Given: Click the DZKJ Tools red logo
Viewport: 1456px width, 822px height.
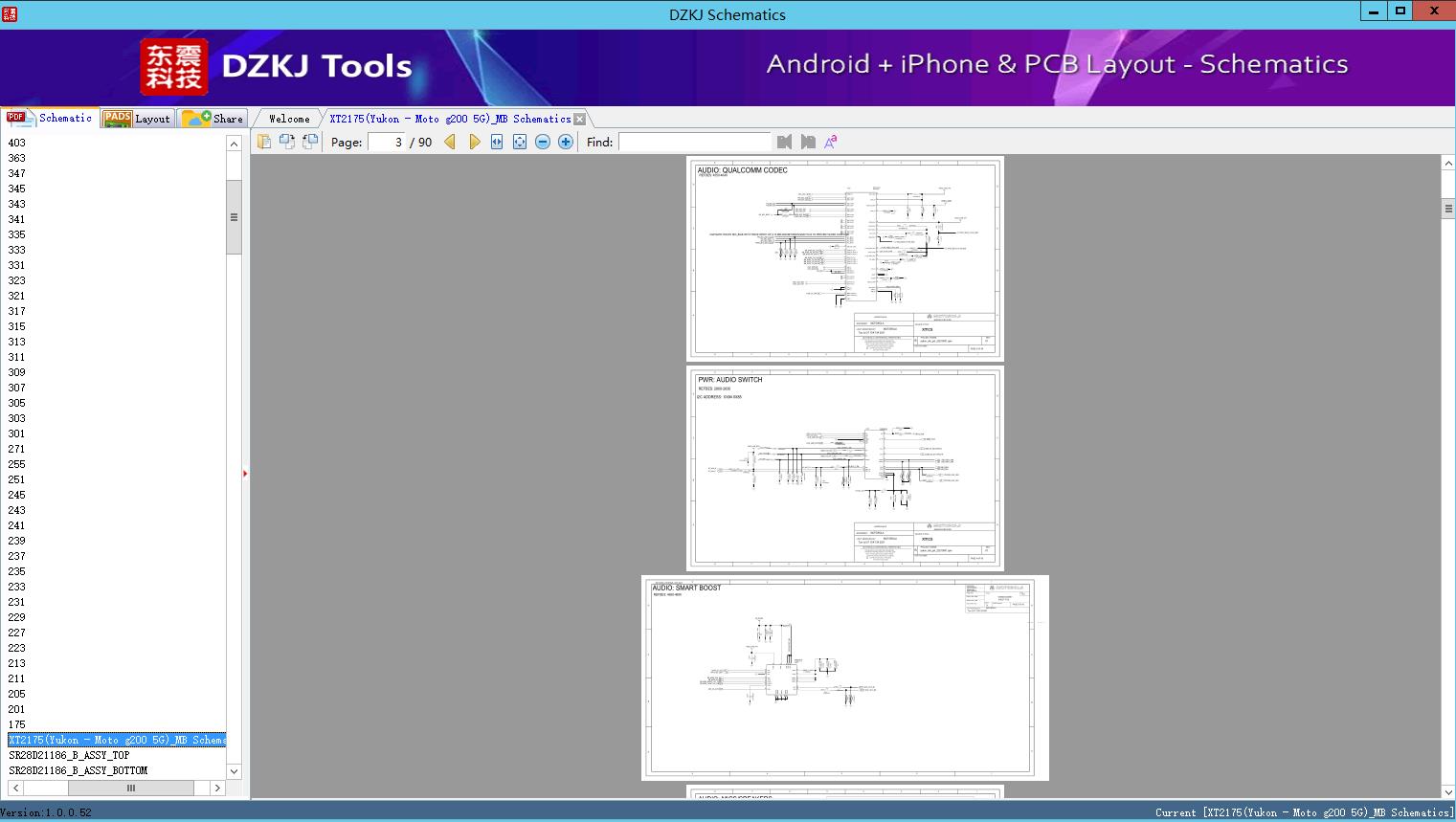Looking at the screenshot, I should coord(173,67).
